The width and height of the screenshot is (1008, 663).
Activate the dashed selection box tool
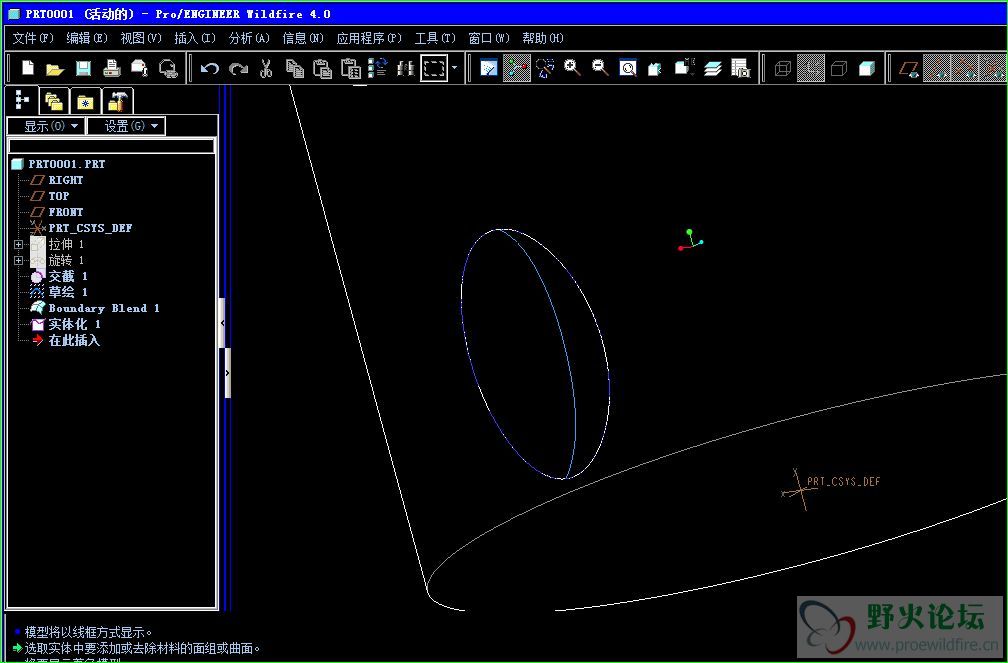pos(434,68)
